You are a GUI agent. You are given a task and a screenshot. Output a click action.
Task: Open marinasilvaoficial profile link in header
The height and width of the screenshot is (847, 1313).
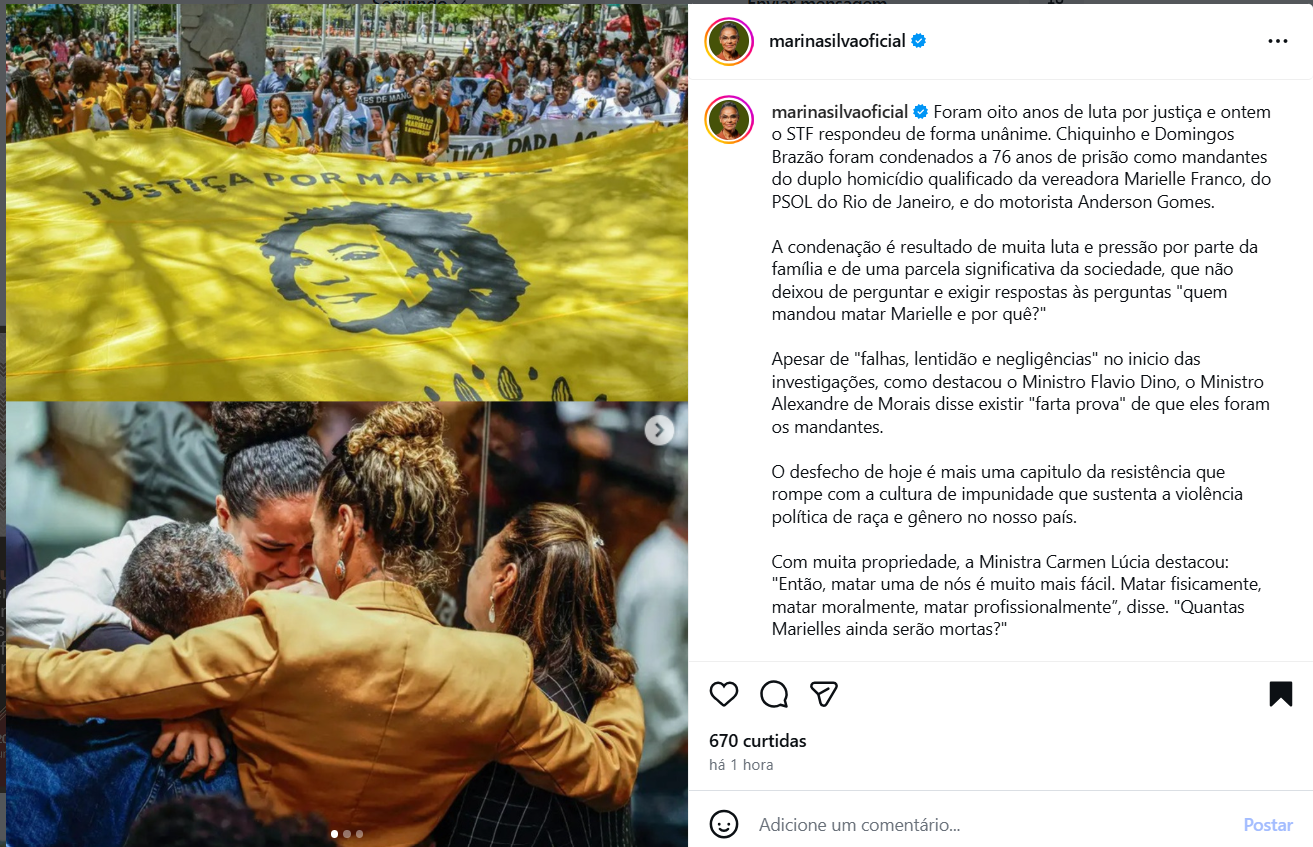coord(837,41)
